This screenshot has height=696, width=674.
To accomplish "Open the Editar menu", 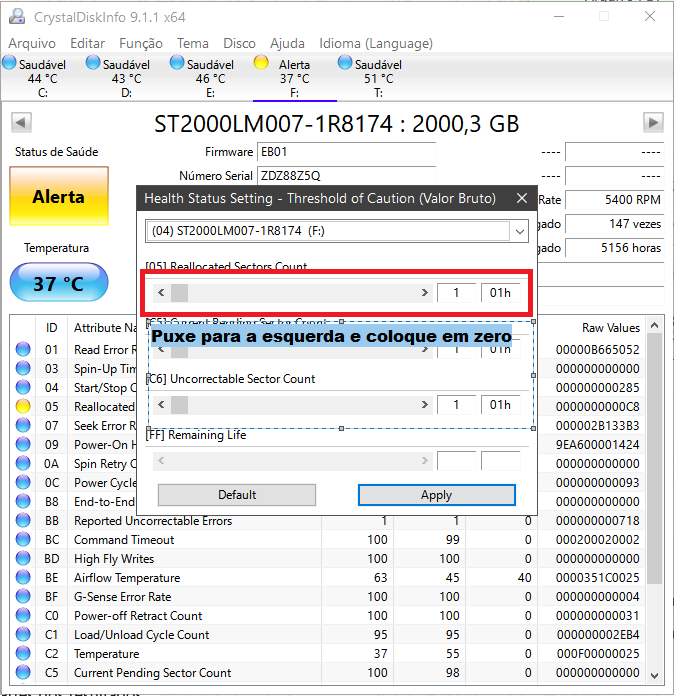I will pos(87,44).
